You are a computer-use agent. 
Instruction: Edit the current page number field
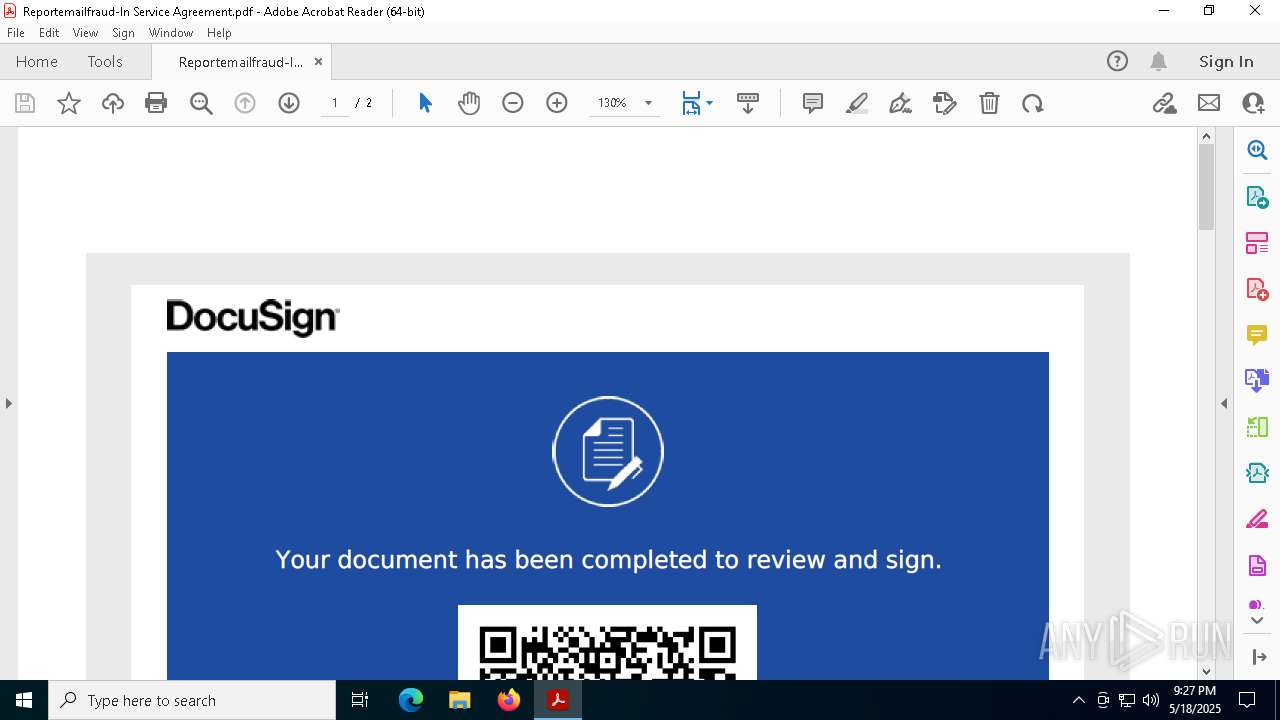coord(334,103)
